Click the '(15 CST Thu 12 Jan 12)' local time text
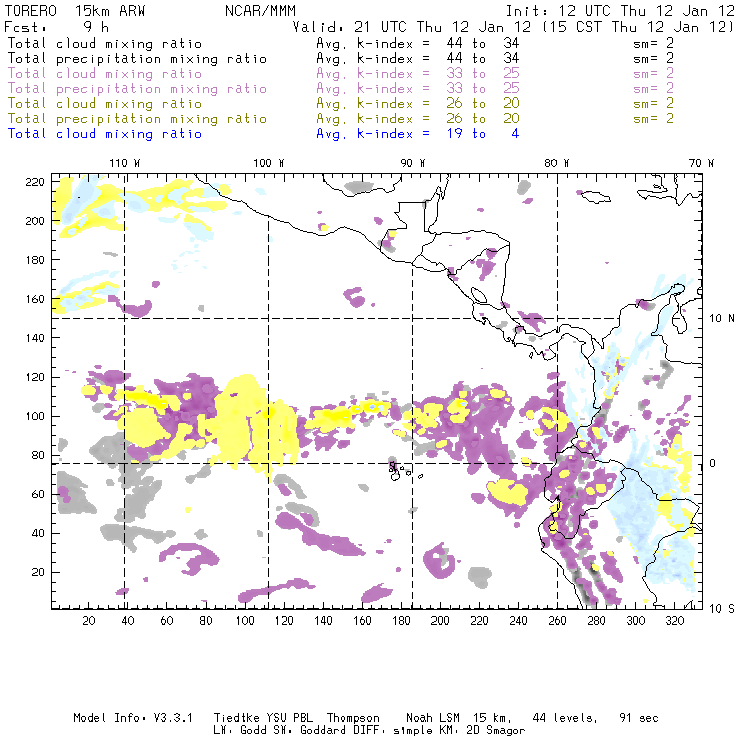This screenshot has height=740, width=740. tap(638, 27)
